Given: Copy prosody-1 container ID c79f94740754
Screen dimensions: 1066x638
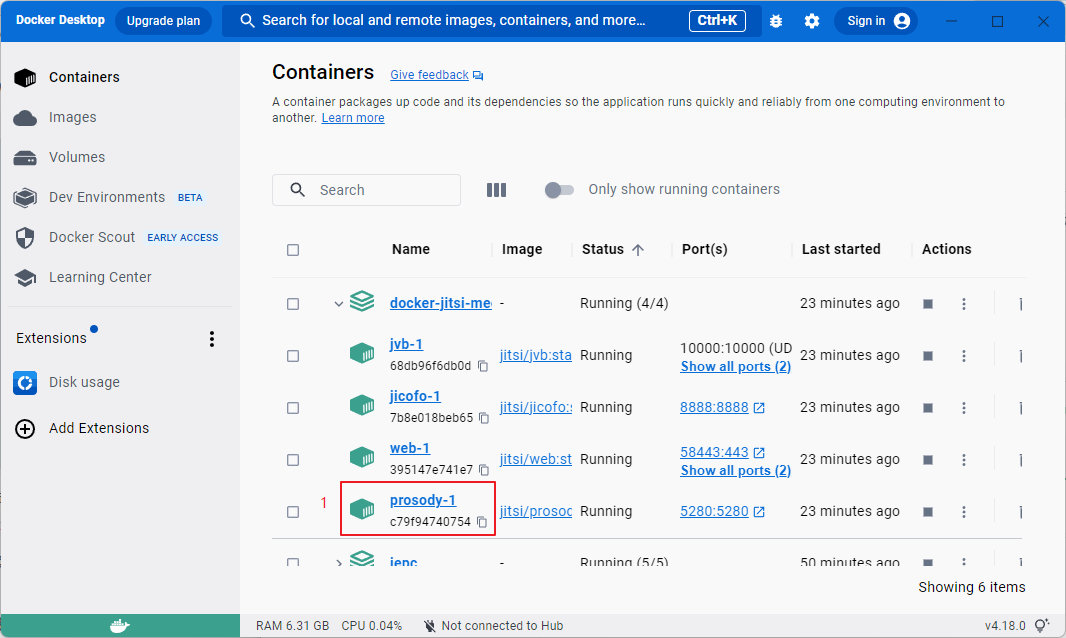Looking at the screenshot, I should (x=482, y=522).
